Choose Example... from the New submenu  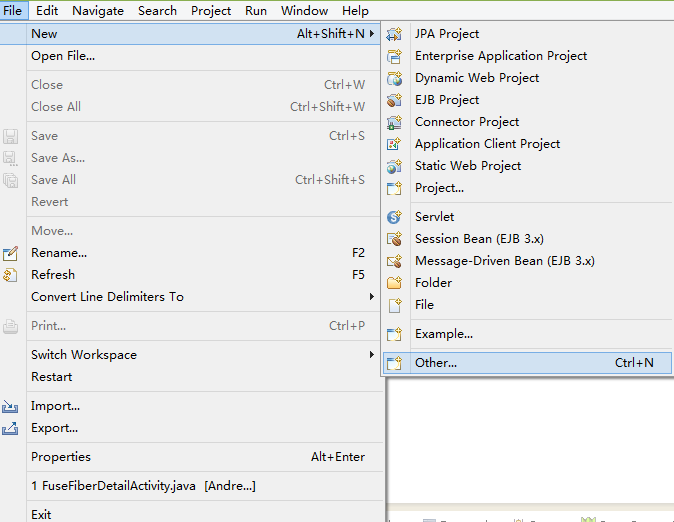(x=528, y=334)
